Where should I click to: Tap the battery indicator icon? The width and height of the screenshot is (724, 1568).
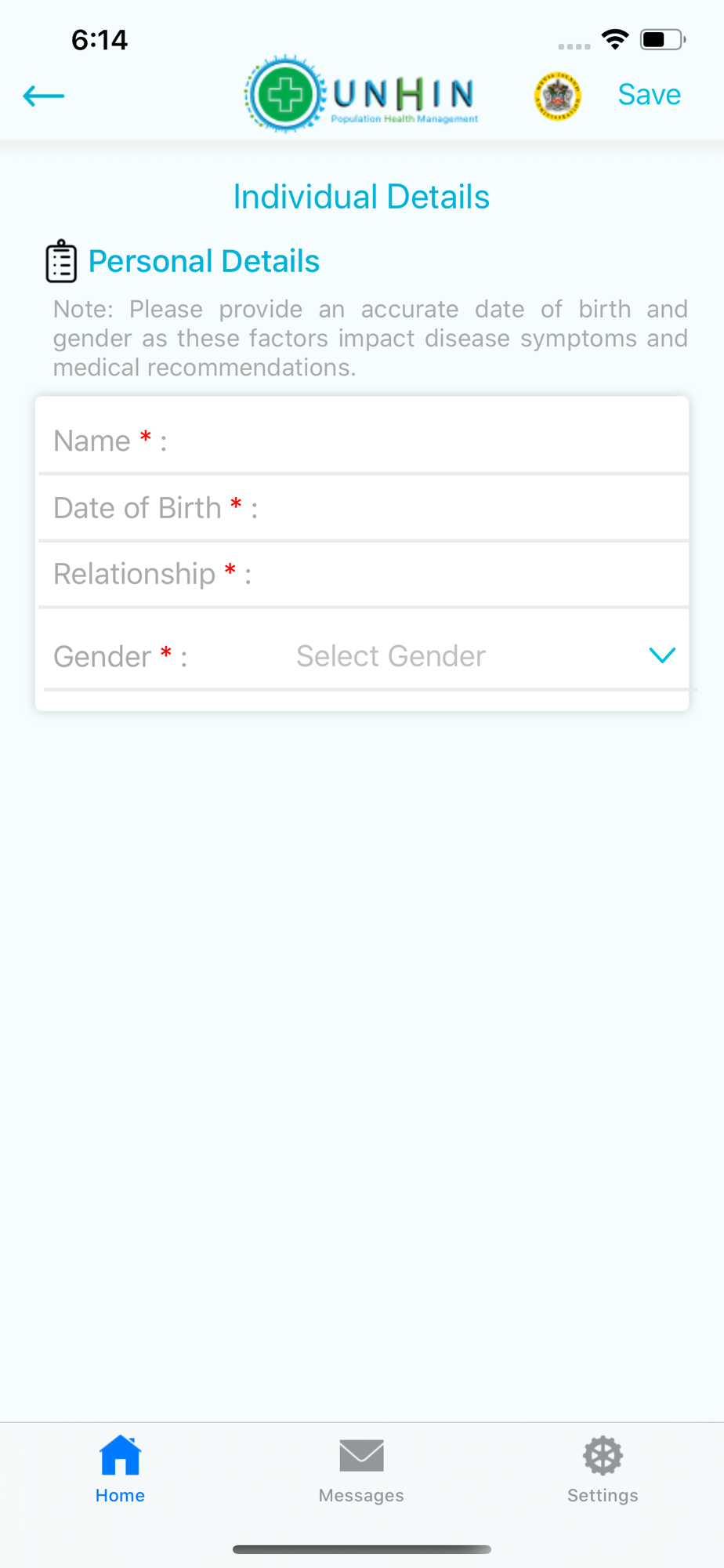point(662,39)
